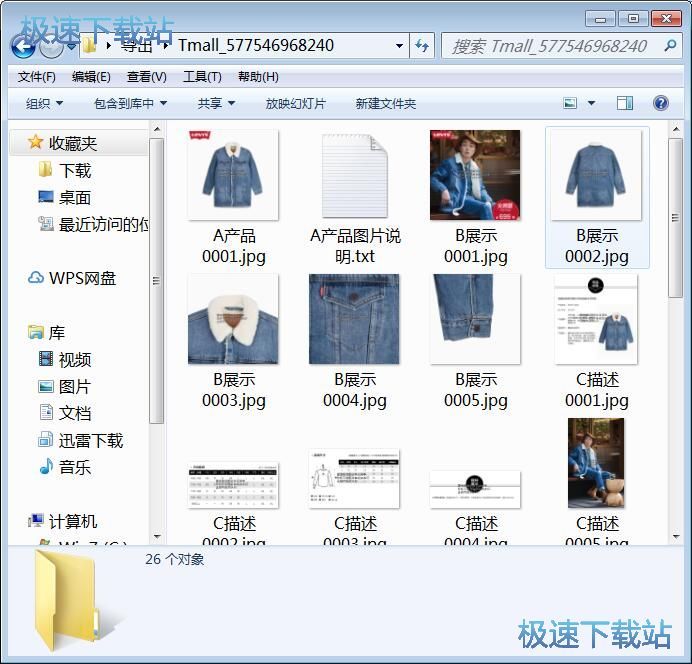Open the 文件(F) menu
The height and width of the screenshot is (664, 692).
[x=37, y=77]
